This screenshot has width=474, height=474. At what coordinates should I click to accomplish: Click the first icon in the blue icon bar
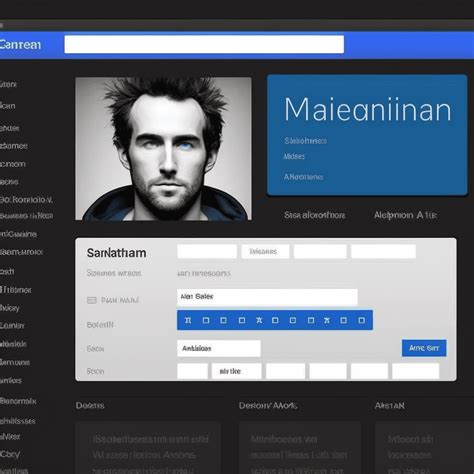tap(188, 320)
